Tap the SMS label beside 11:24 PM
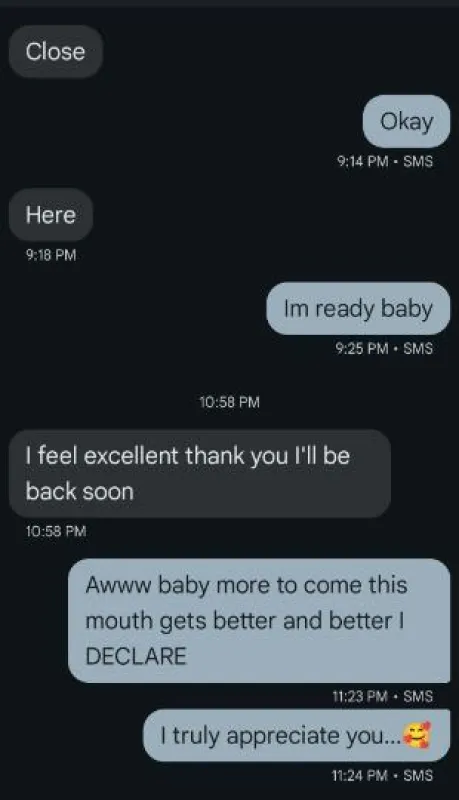 tap(418, 776)
